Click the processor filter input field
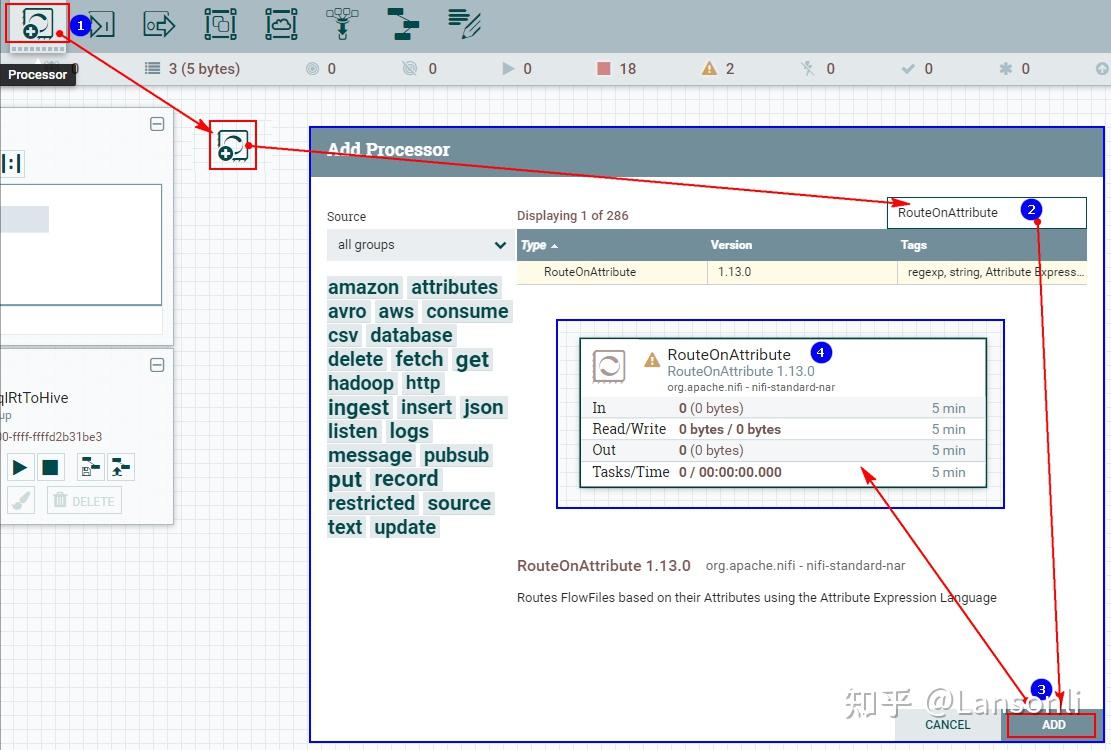 coord(986,212)
